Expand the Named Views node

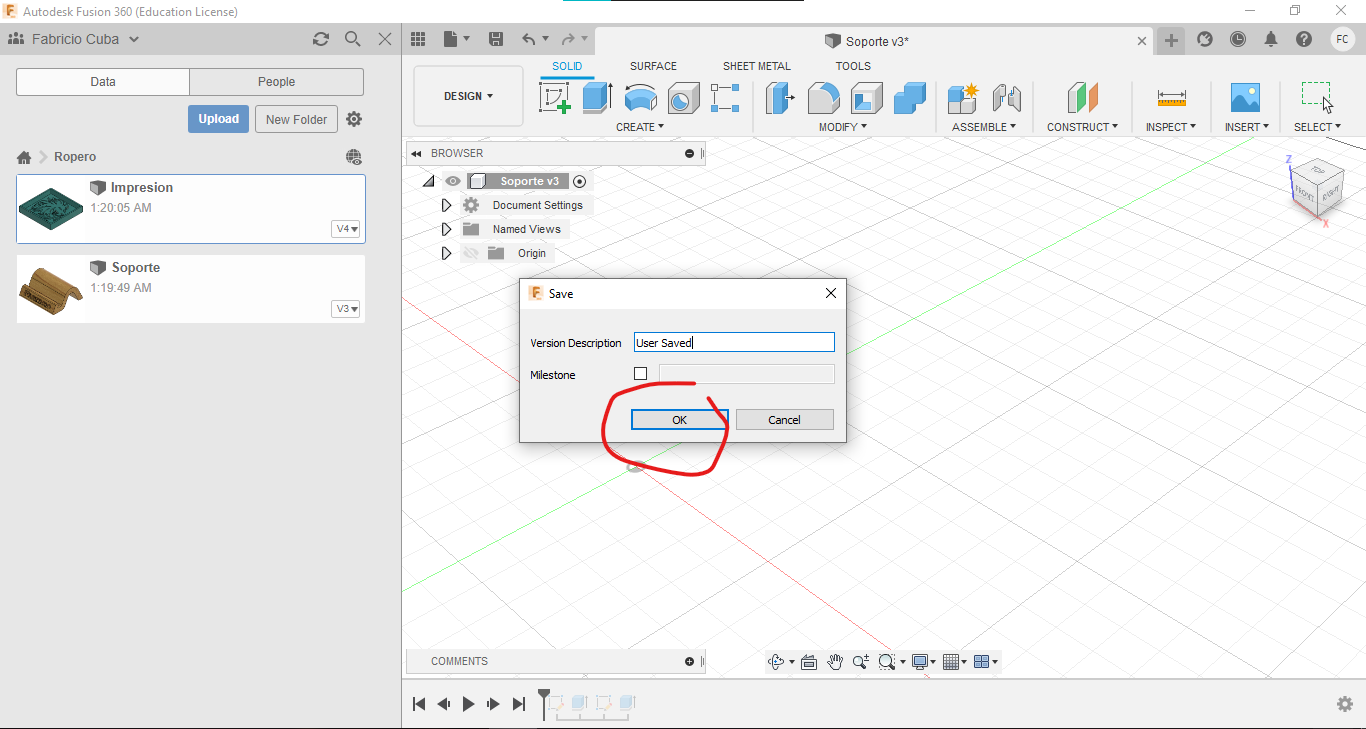pyautogui.click(x=447, y=229)
